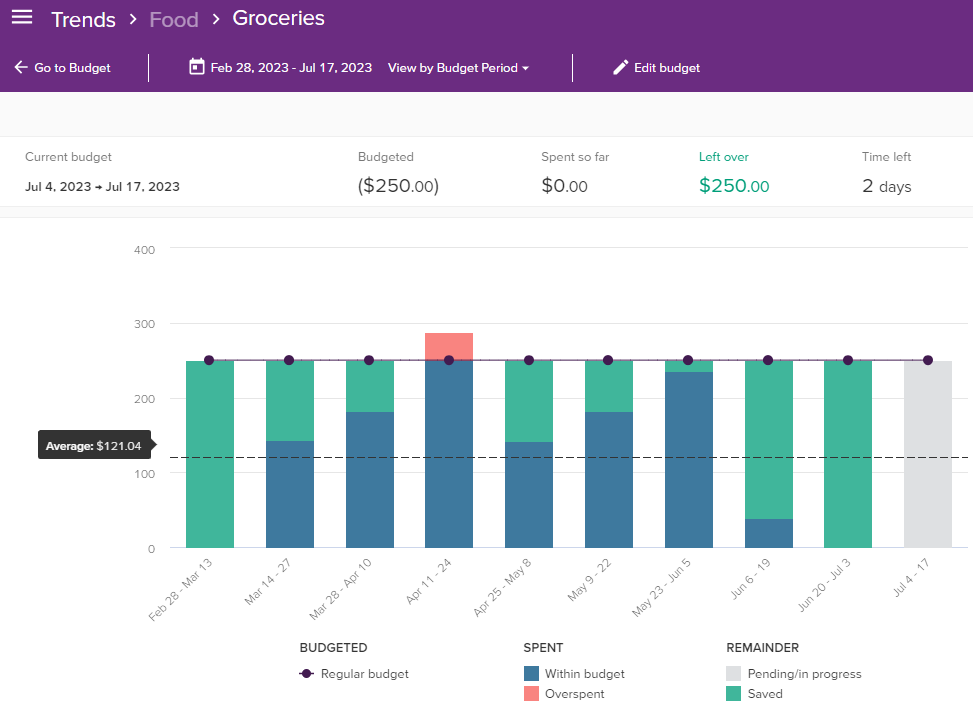
Task: Click the Average $121.04 dashed line label
Action: [94, 444]
